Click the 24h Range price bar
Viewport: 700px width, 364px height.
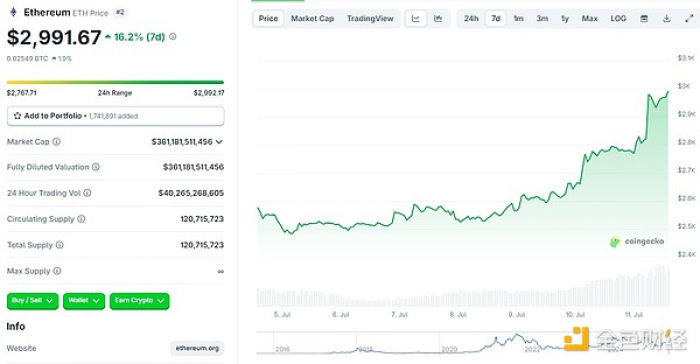115,82
